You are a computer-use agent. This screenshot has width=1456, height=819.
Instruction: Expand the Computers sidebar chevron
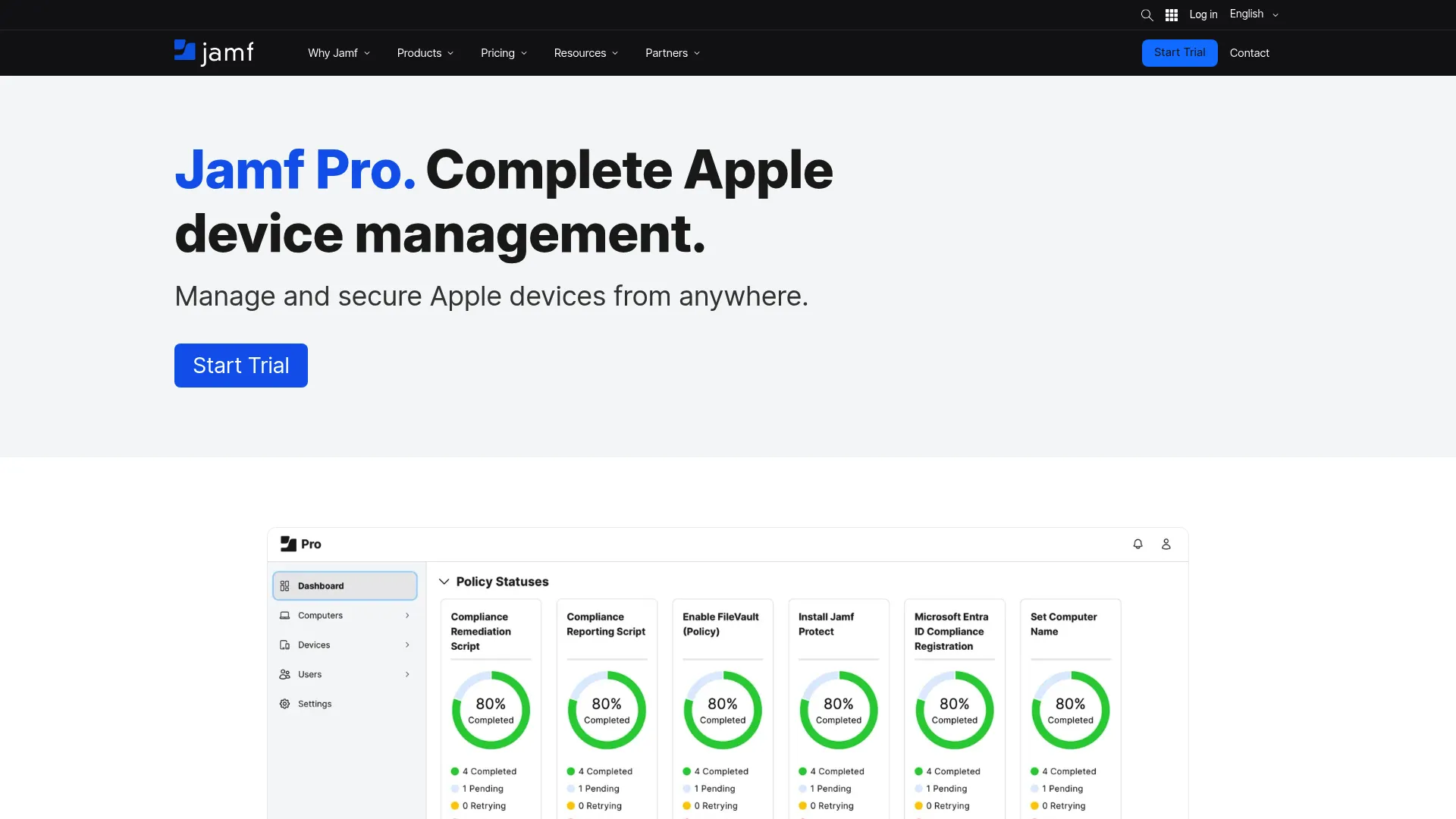click(x=407, y=615)
